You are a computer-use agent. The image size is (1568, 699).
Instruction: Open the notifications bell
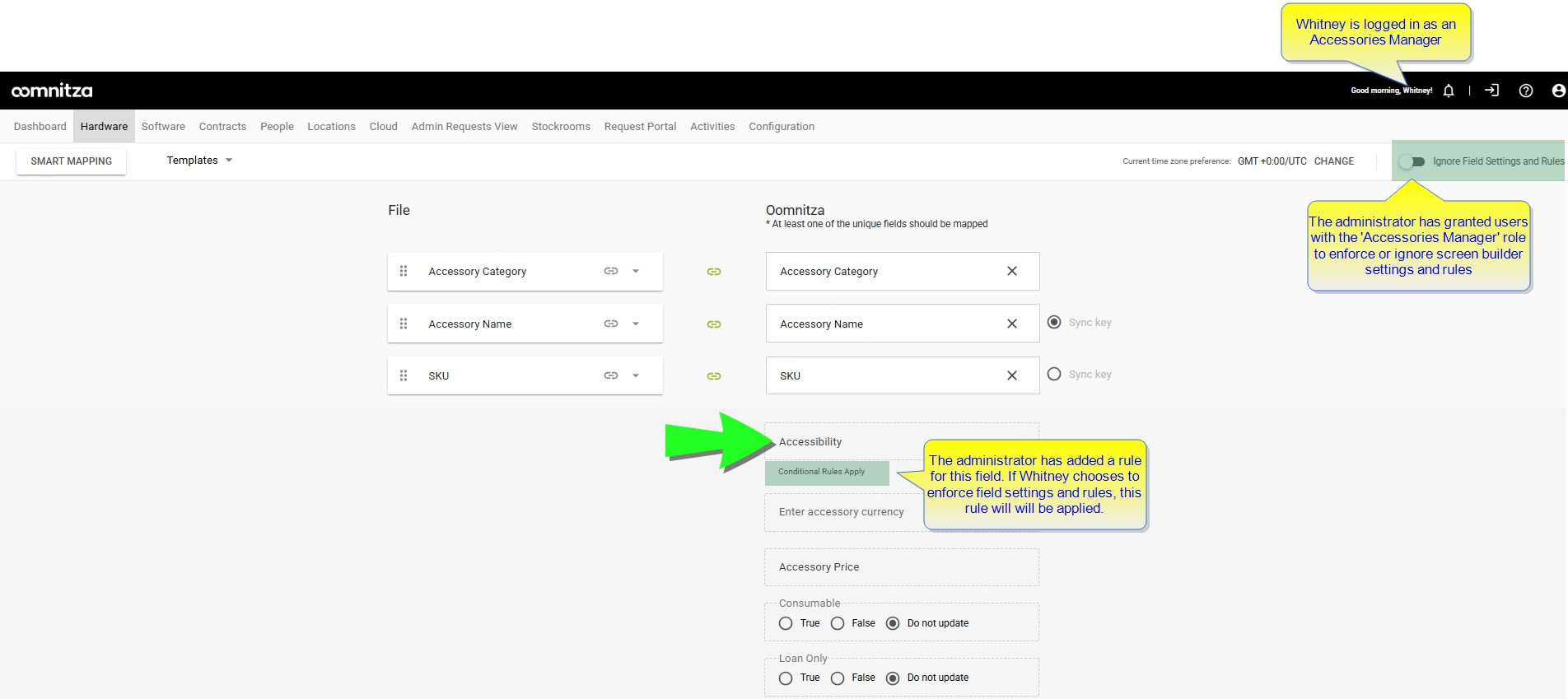click(x=1449, y=91)
